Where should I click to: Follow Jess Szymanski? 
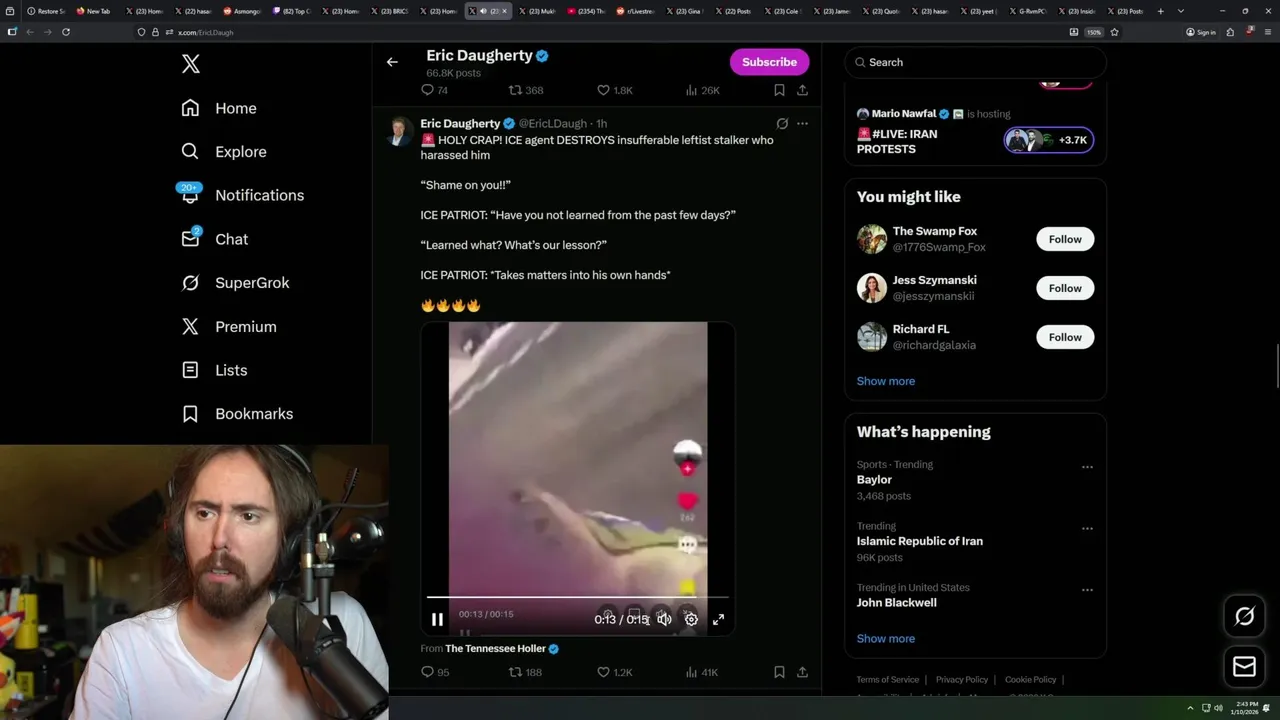click(1065, 288)
